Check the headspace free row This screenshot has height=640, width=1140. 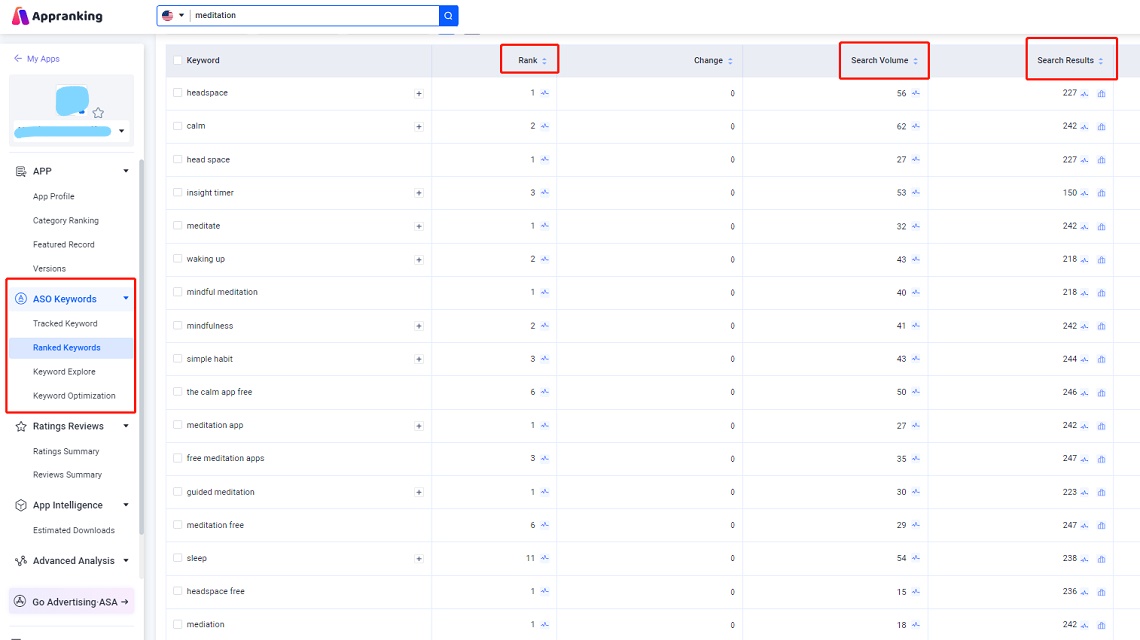coord(177,591)
